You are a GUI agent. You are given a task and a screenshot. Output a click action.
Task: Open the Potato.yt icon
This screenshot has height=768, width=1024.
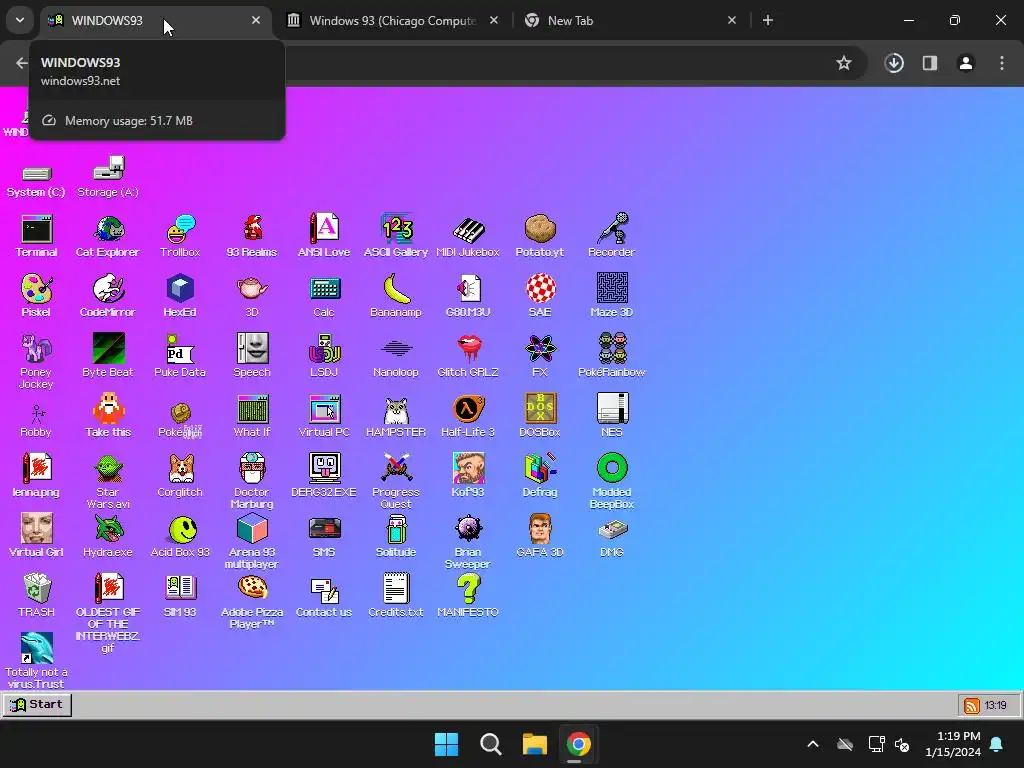(539, 236)
